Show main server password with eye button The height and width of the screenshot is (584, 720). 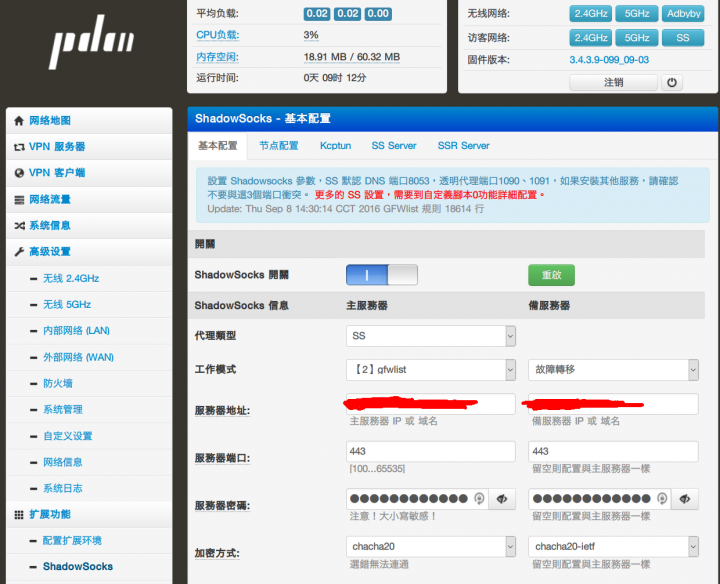tap(502, 499)
